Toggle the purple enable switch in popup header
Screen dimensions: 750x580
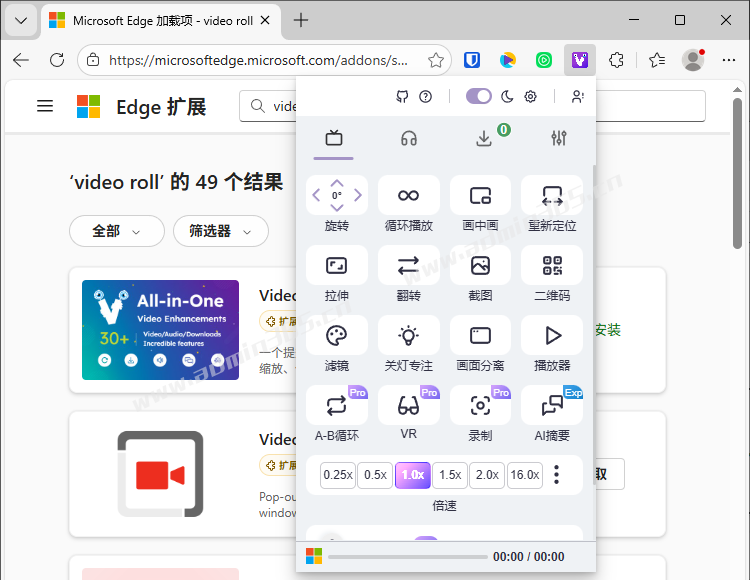[x=479, y=96]
